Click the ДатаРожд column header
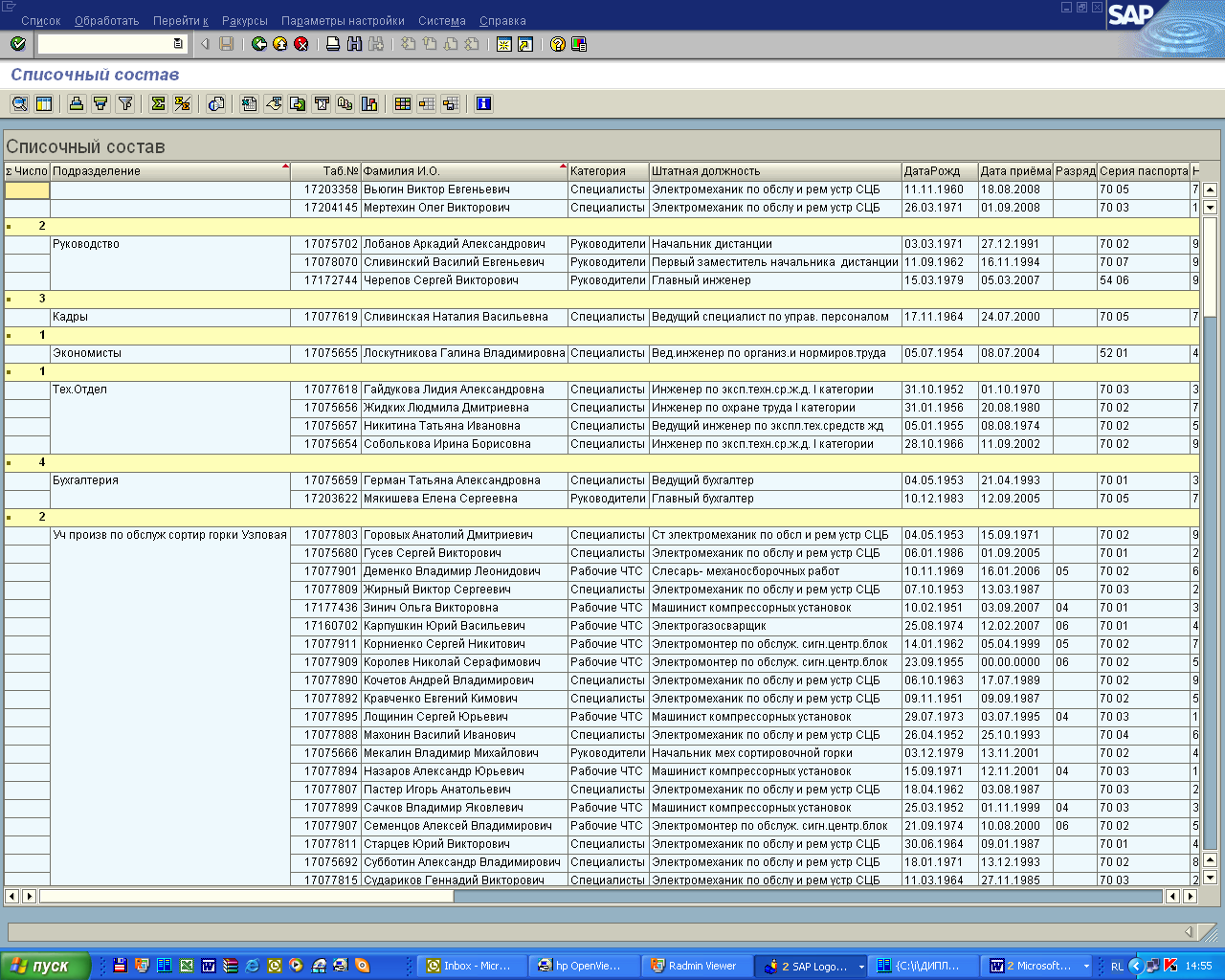Screen dimensions: 1225x980 (x=940, y=171)
